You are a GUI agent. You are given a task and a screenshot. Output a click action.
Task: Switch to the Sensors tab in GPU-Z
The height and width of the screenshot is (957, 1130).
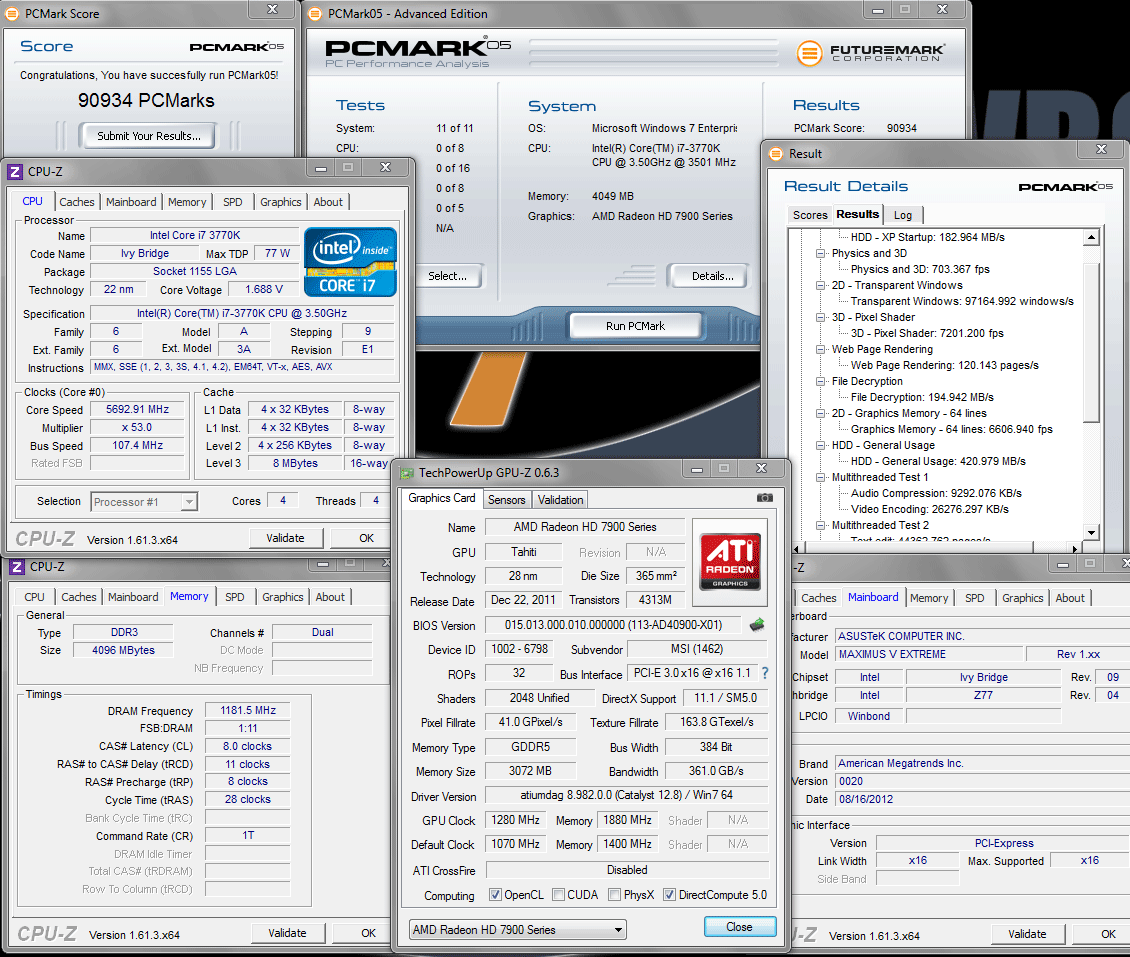(x=506, y=499)
